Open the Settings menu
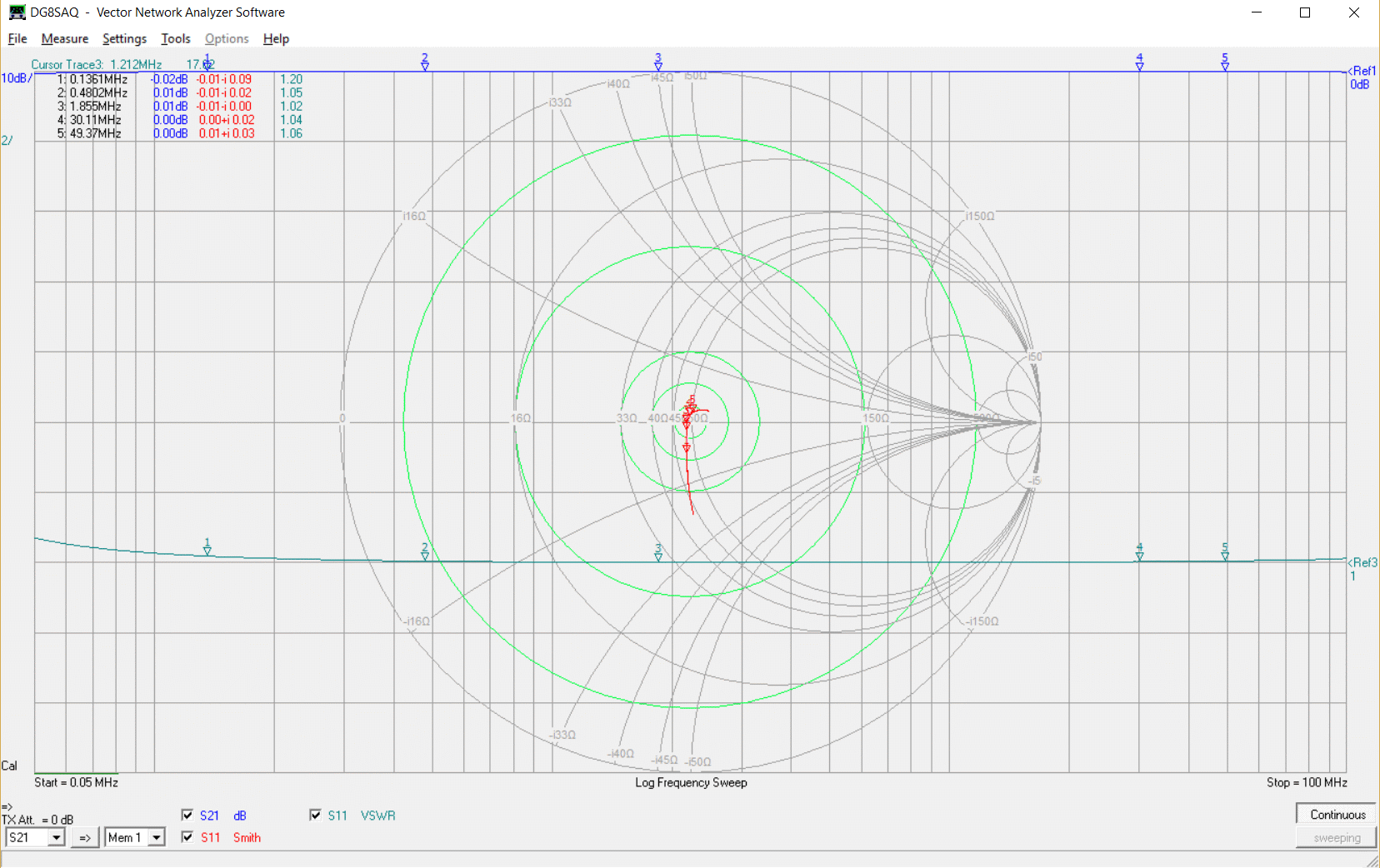1380x868 pixels. [124, 38]
